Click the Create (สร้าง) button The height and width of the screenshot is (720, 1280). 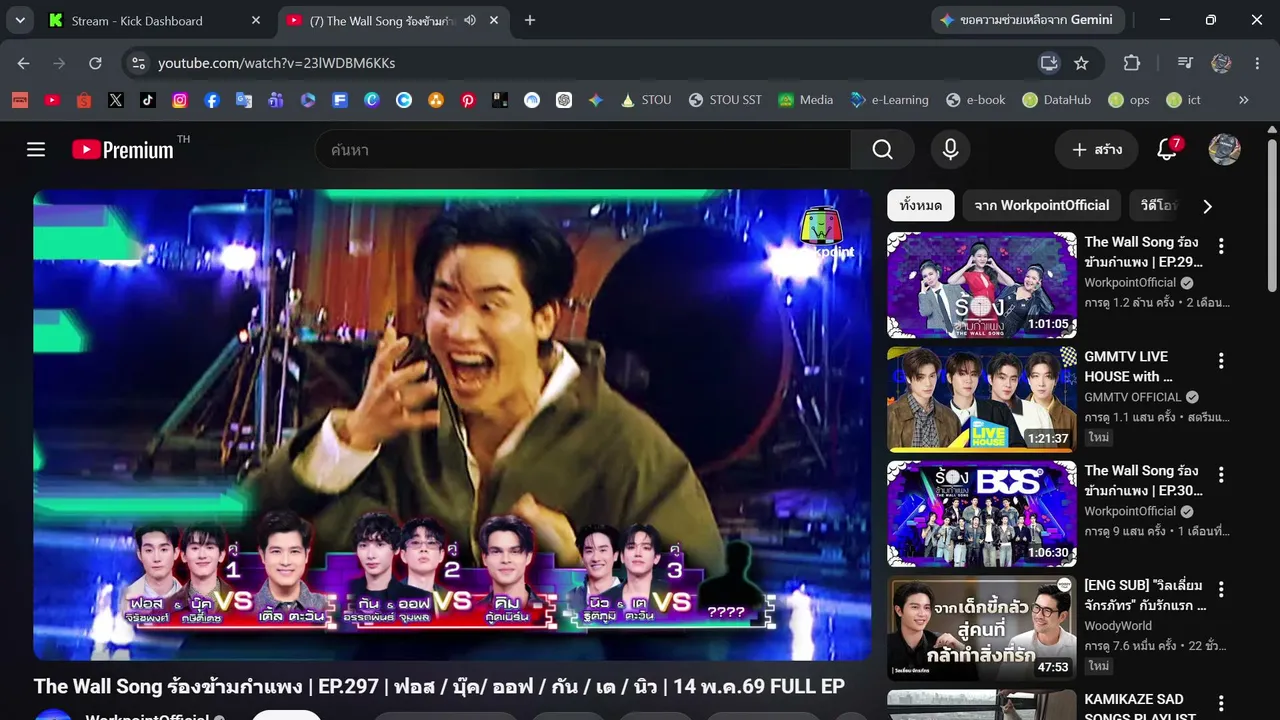tap(1096, 150)
